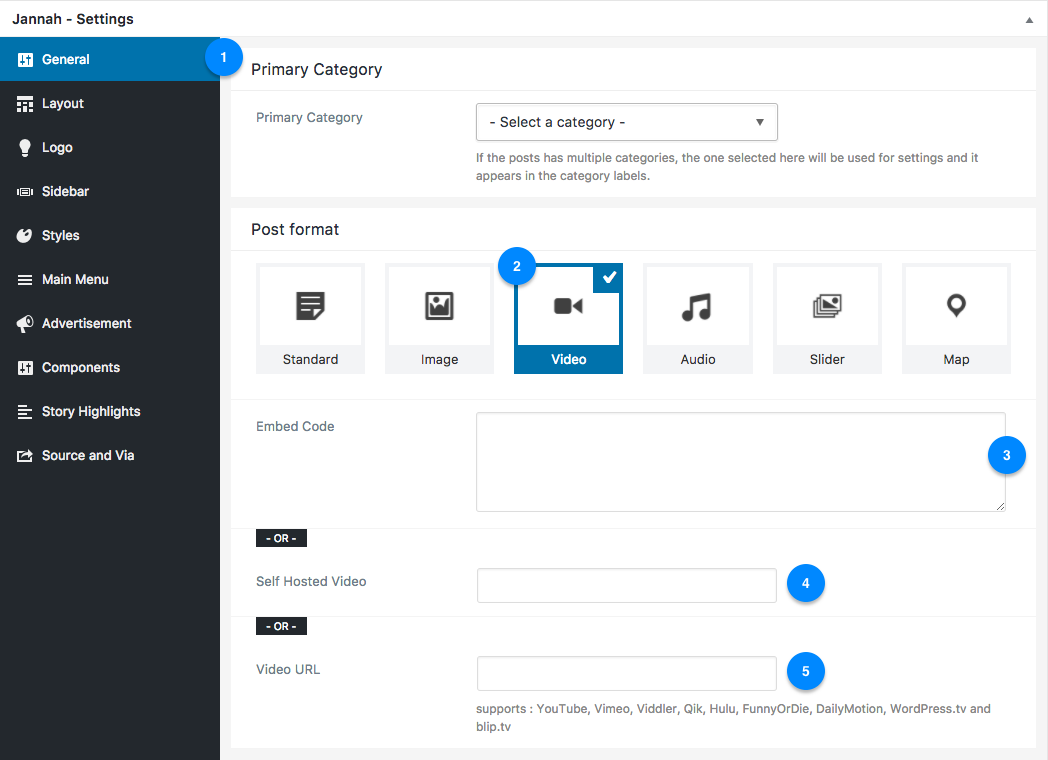Click the Primary Category dropdown arrow

coord(759,122)
